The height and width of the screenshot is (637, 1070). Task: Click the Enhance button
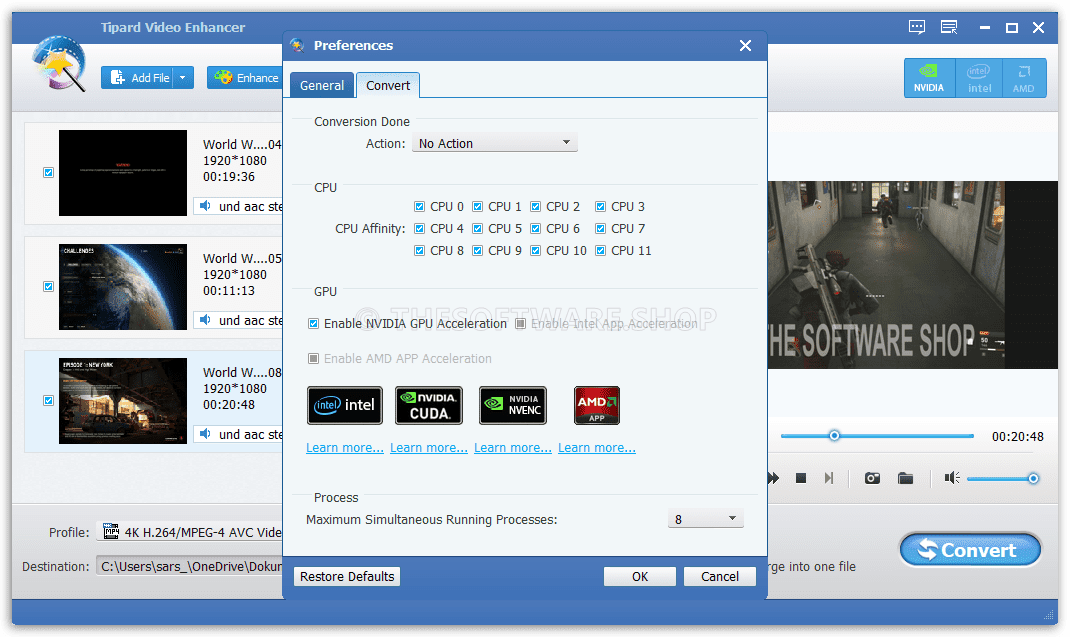(246, 78)
